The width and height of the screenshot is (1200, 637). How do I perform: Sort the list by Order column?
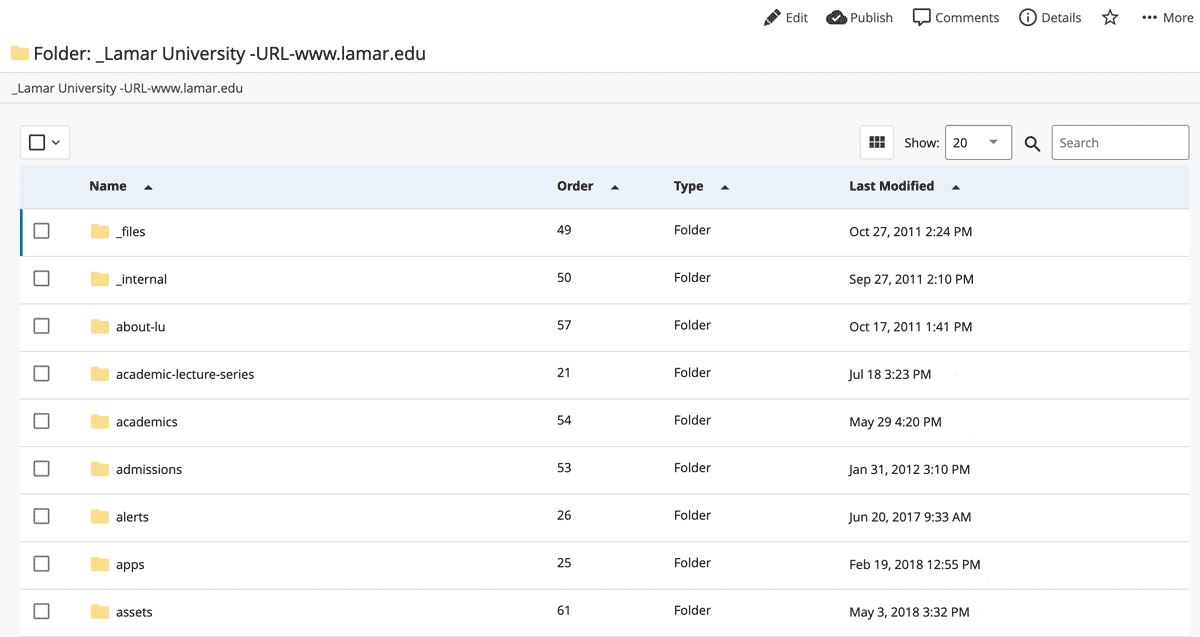(575, 186)
